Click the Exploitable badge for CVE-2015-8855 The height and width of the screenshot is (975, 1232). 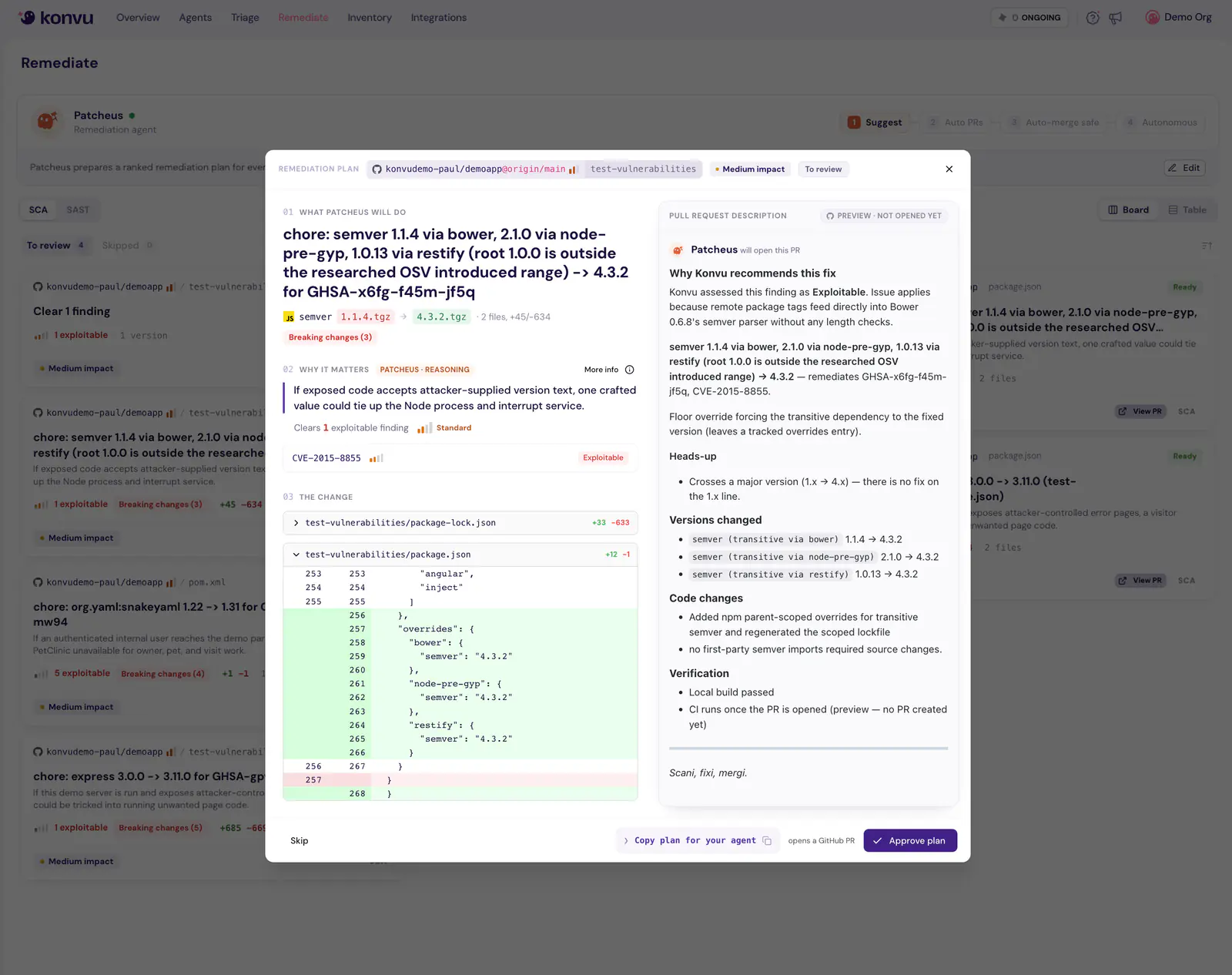click(603, 457)
